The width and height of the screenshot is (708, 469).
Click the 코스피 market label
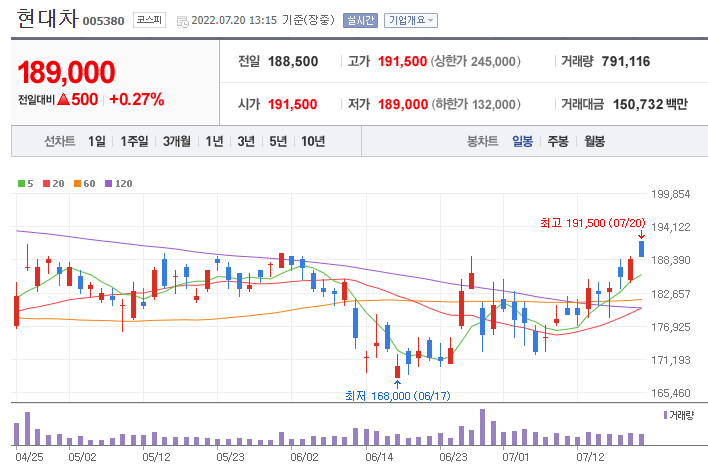pyautogui.click(x=149, y=20)
